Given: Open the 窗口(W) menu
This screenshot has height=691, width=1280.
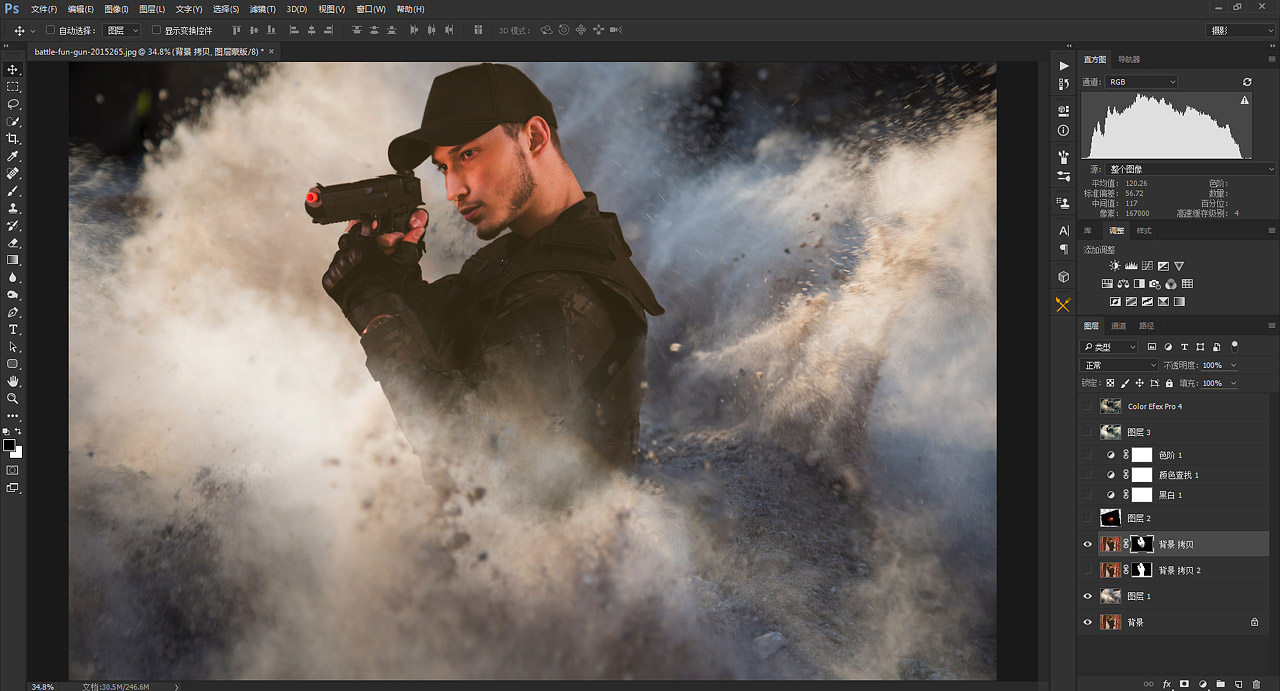Looking at the screenshot, I should [x=371, y=9].
